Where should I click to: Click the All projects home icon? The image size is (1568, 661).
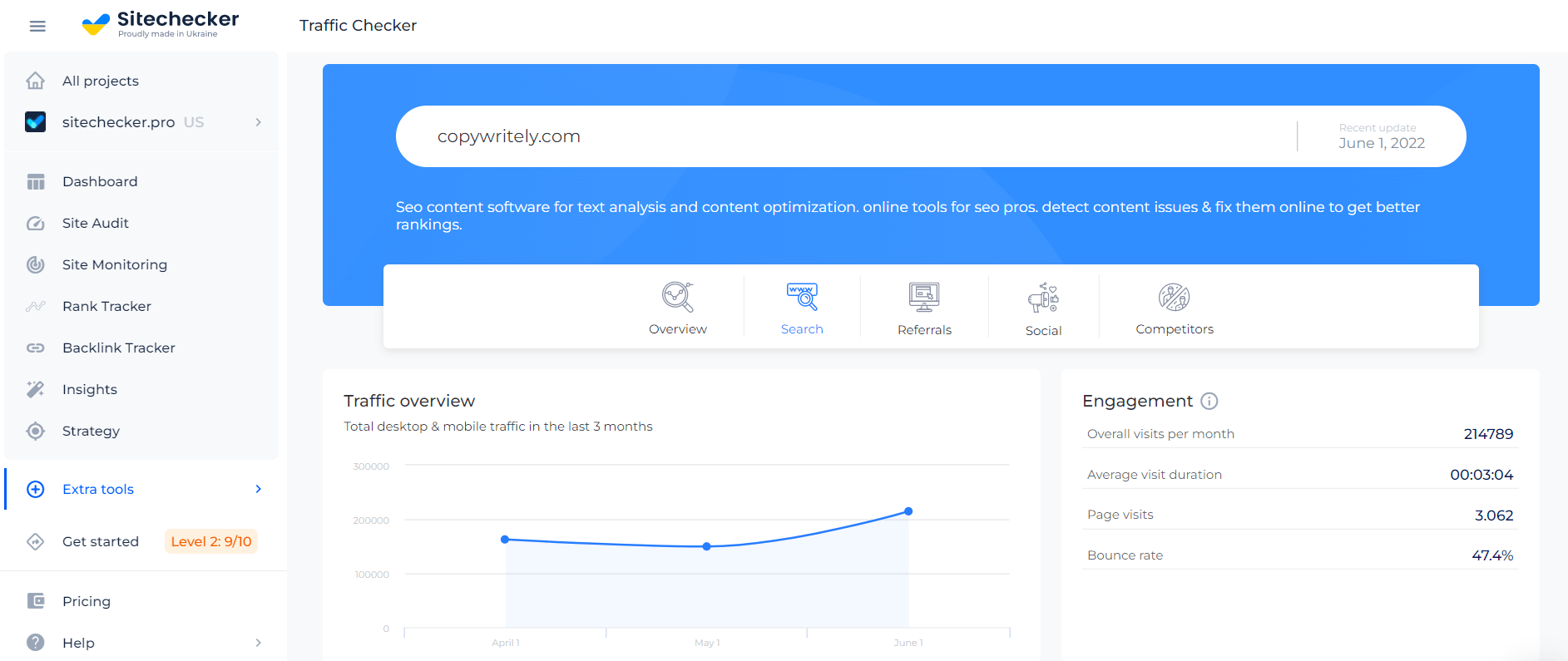coord(35,81)
